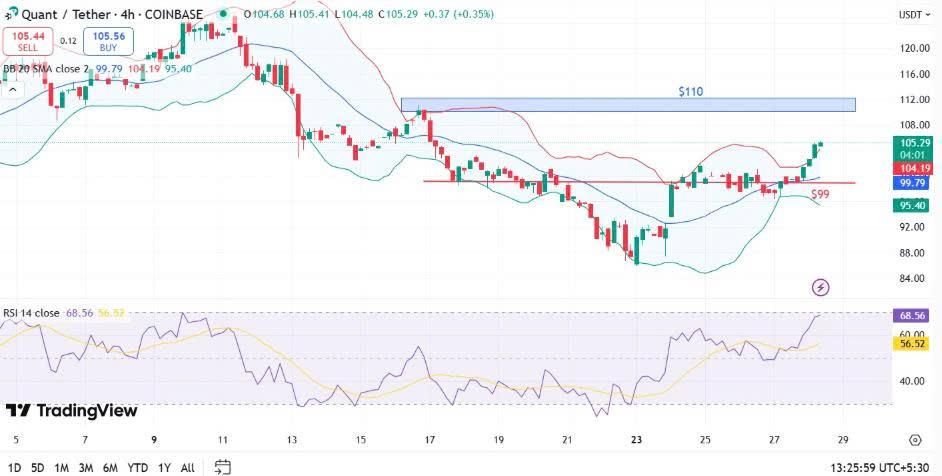
Task: Select the 1D time range
Action: (14, 467)
